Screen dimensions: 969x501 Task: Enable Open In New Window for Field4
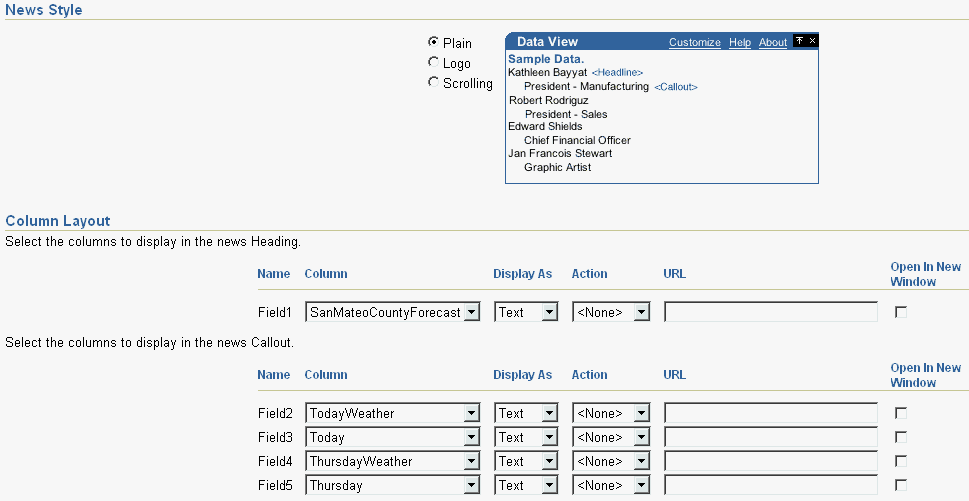coord(901,461)
